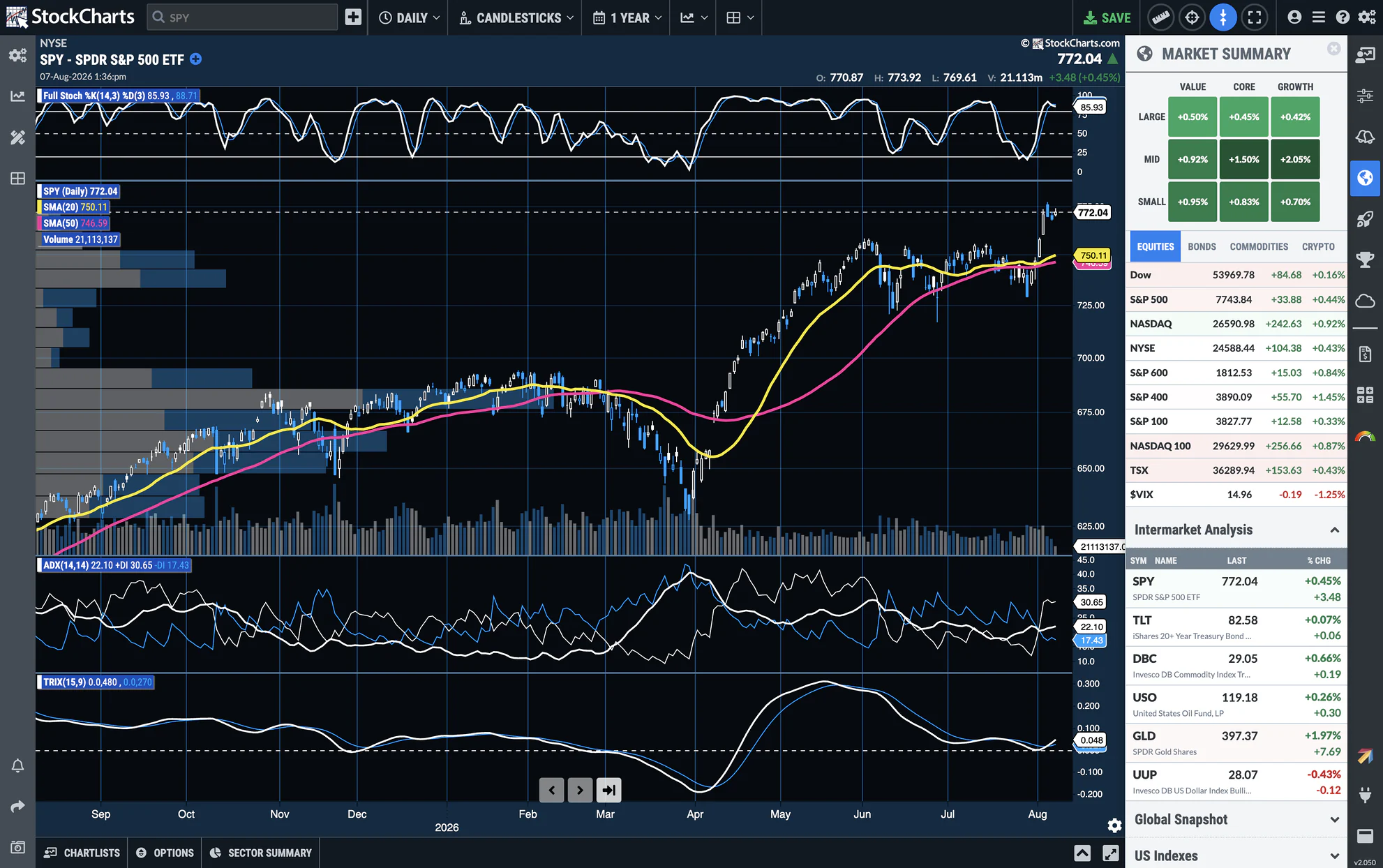The image size is (1383, 868).
Task: Open the top-right settings gears
Action: 1367,17
